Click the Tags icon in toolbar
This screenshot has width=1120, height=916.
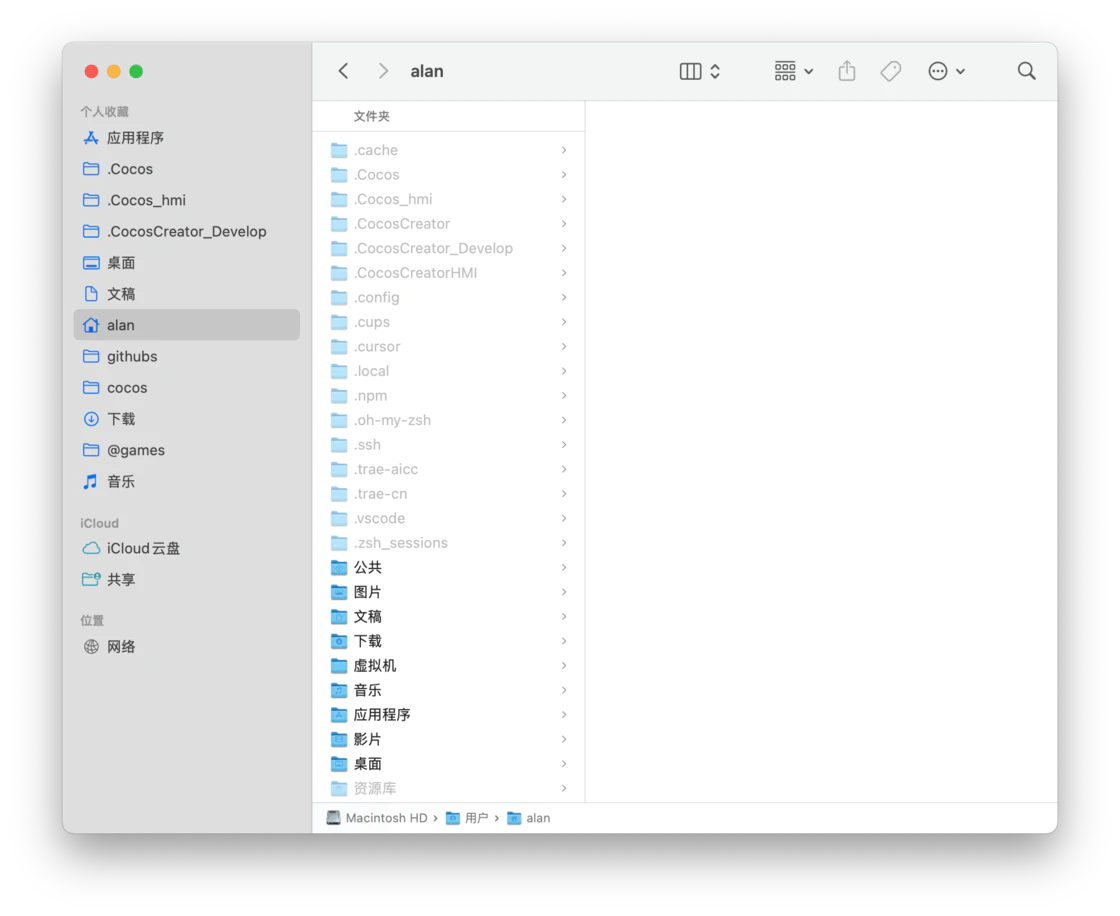coord(890,71)
